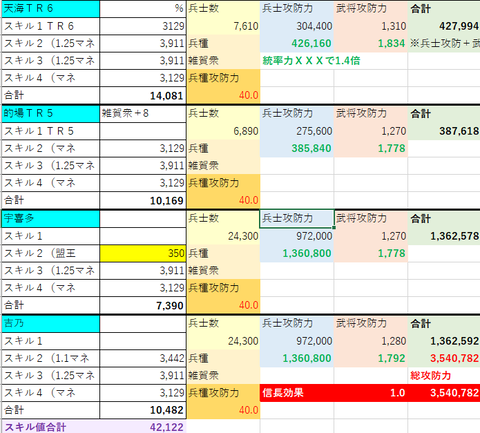The image size is (480, 433).
Task: Click the green 統率力ＸＸＸで1.4倍 note
Action: click(311, 61)
